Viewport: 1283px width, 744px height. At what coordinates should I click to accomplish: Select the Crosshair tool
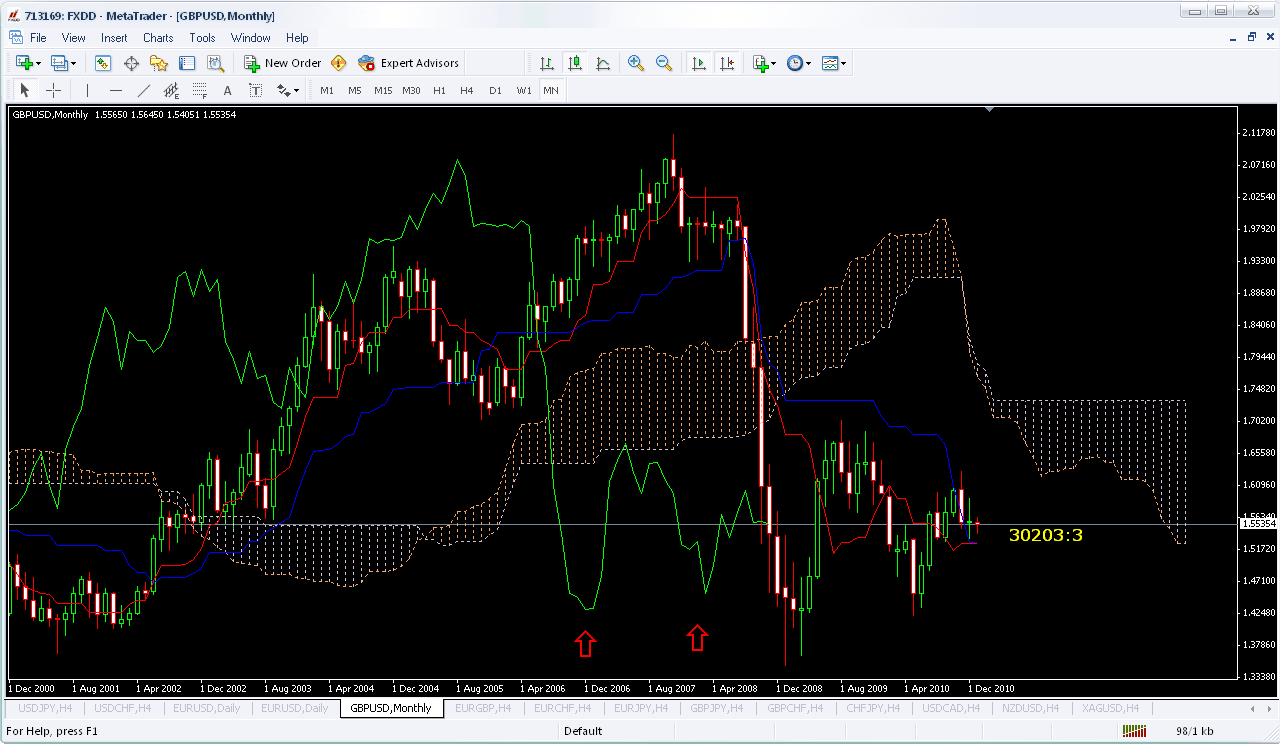[x=54, y=90]
